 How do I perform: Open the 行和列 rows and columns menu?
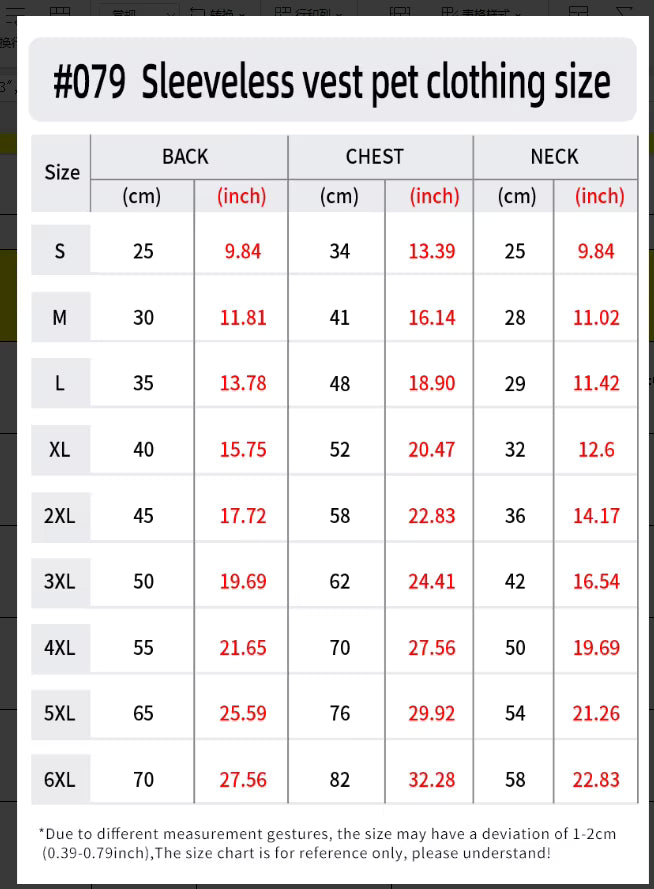(308, 10)
